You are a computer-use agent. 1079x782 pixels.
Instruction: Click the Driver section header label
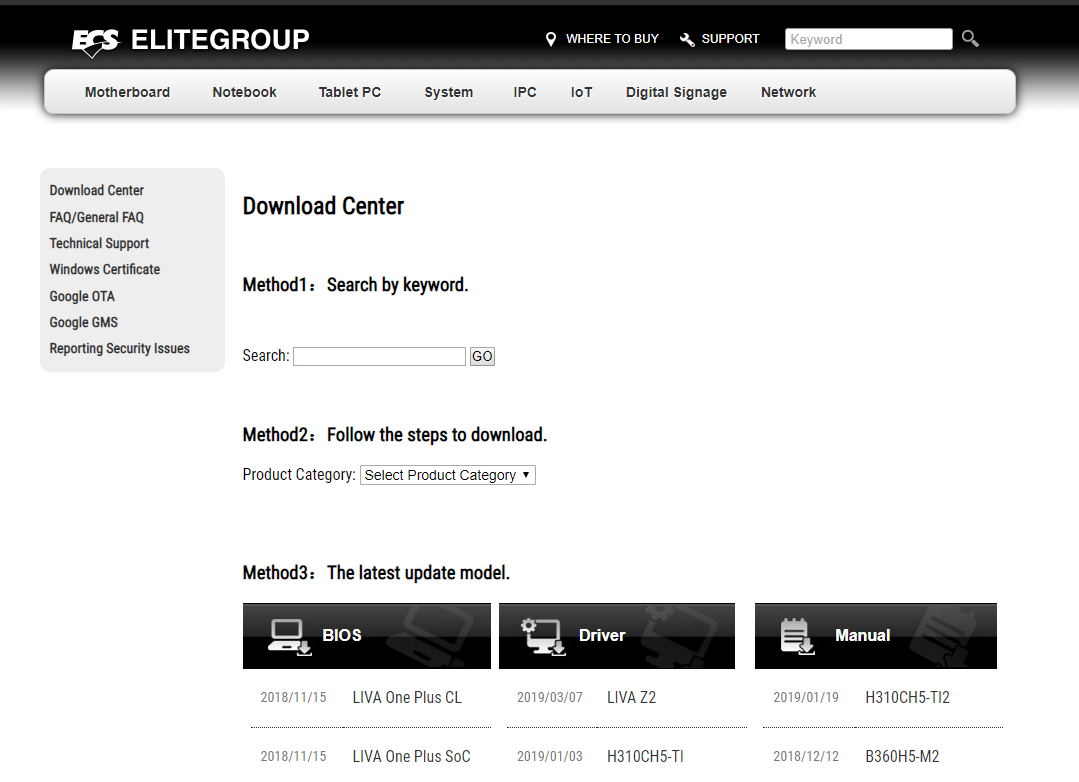(602, 635)
